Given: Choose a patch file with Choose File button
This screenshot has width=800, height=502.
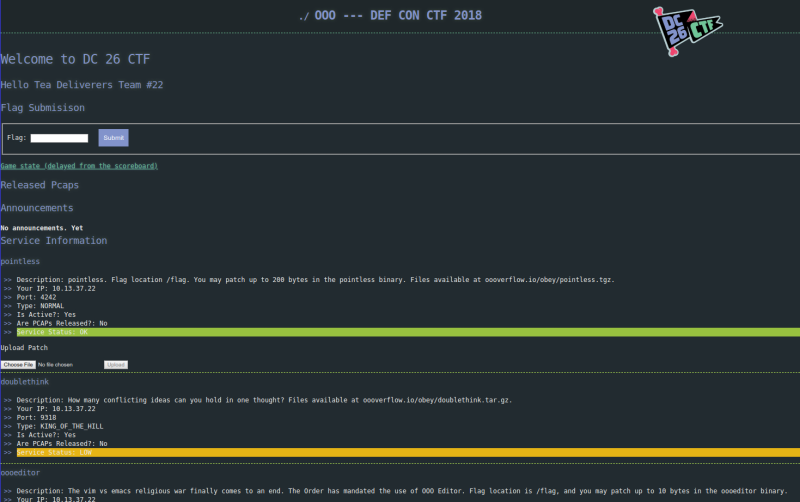Looking at the screenshot, I should point(18,365).
